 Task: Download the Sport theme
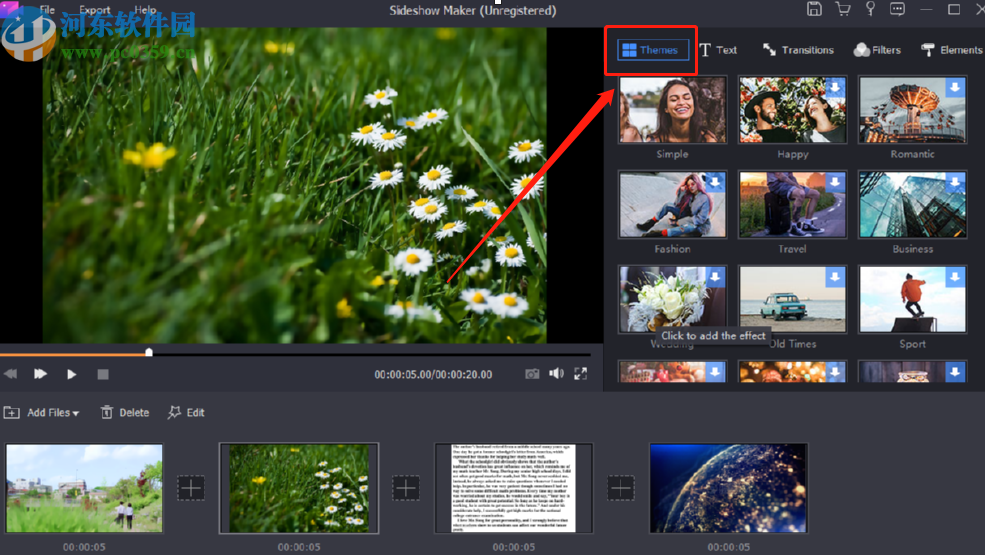955,277
